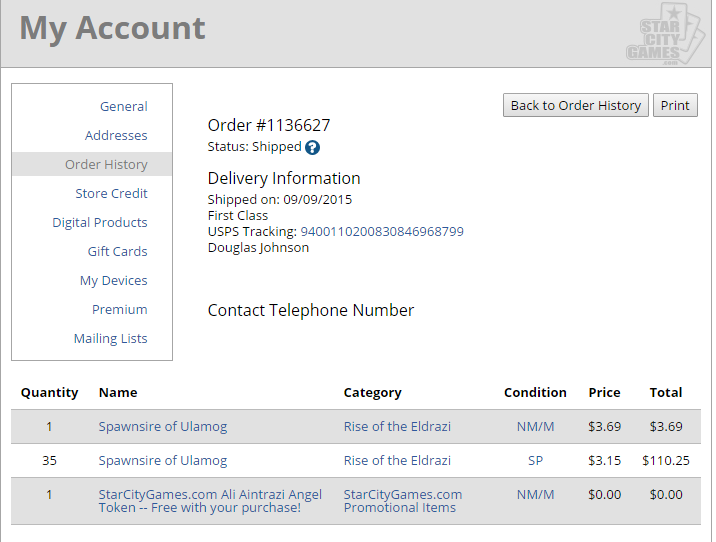Open the Addresses sidebar item
Viewport: 716px width, 542px height.
[116, 136]
